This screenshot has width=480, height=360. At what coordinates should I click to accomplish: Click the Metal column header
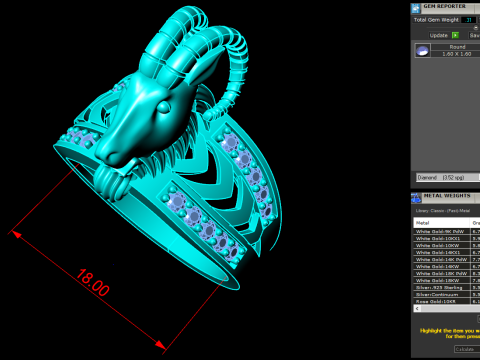[441, 223]
